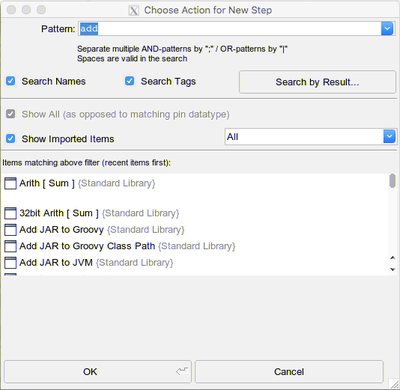Viewport: 400px width, 390px height.
Task: Click the icon beside Add JAR to JVM
Action: (x=10, y=263)
